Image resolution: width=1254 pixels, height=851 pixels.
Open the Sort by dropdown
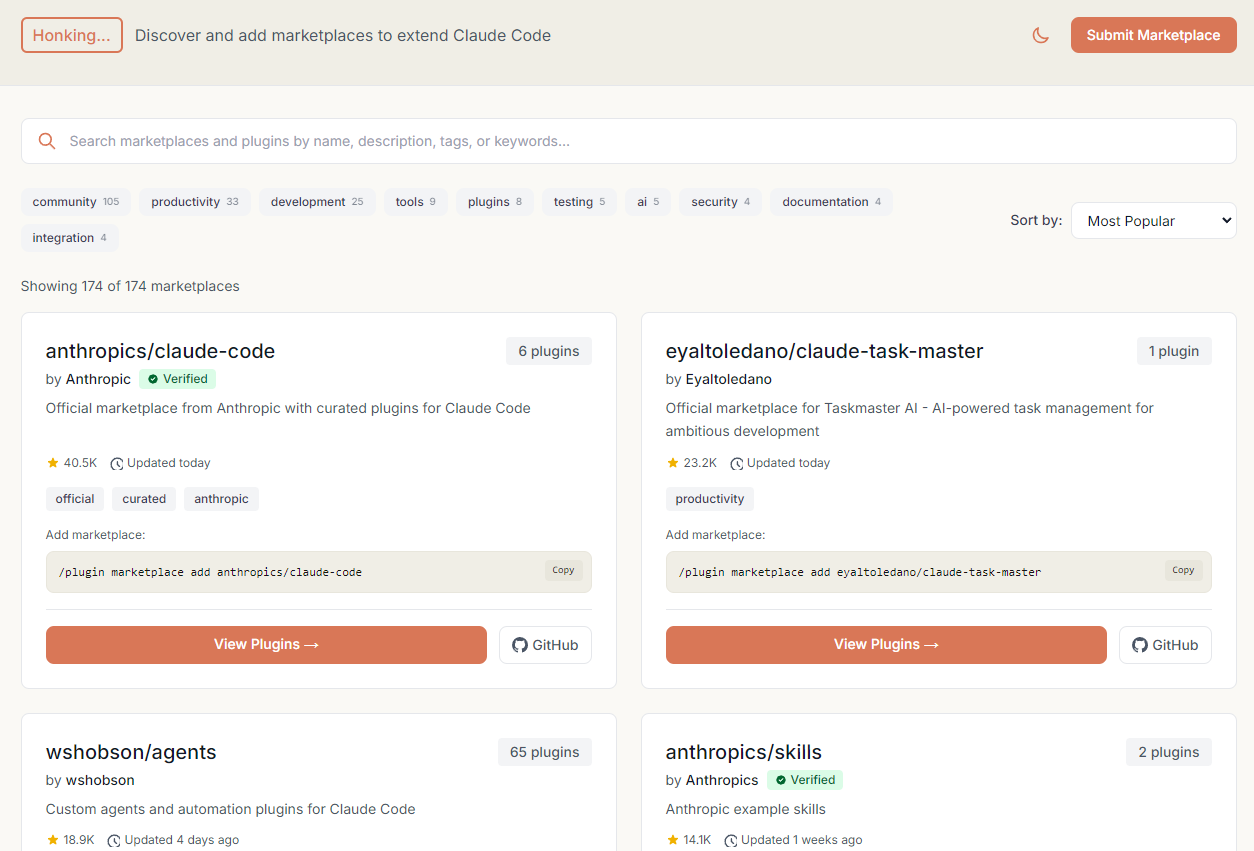1153,221
